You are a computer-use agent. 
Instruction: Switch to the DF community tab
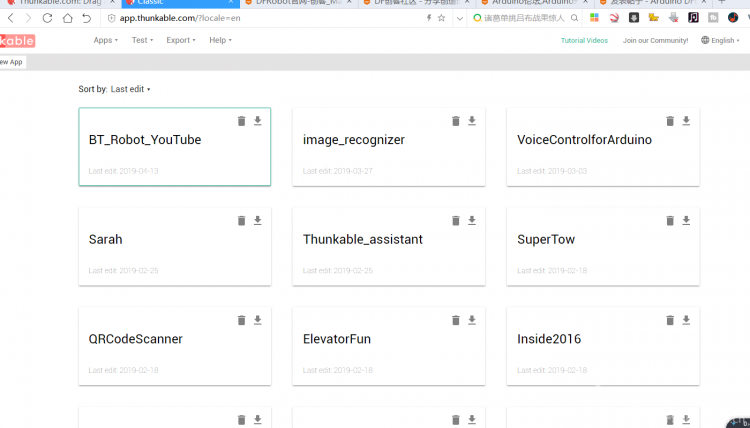pyautogui.click(x=417, y=2)
